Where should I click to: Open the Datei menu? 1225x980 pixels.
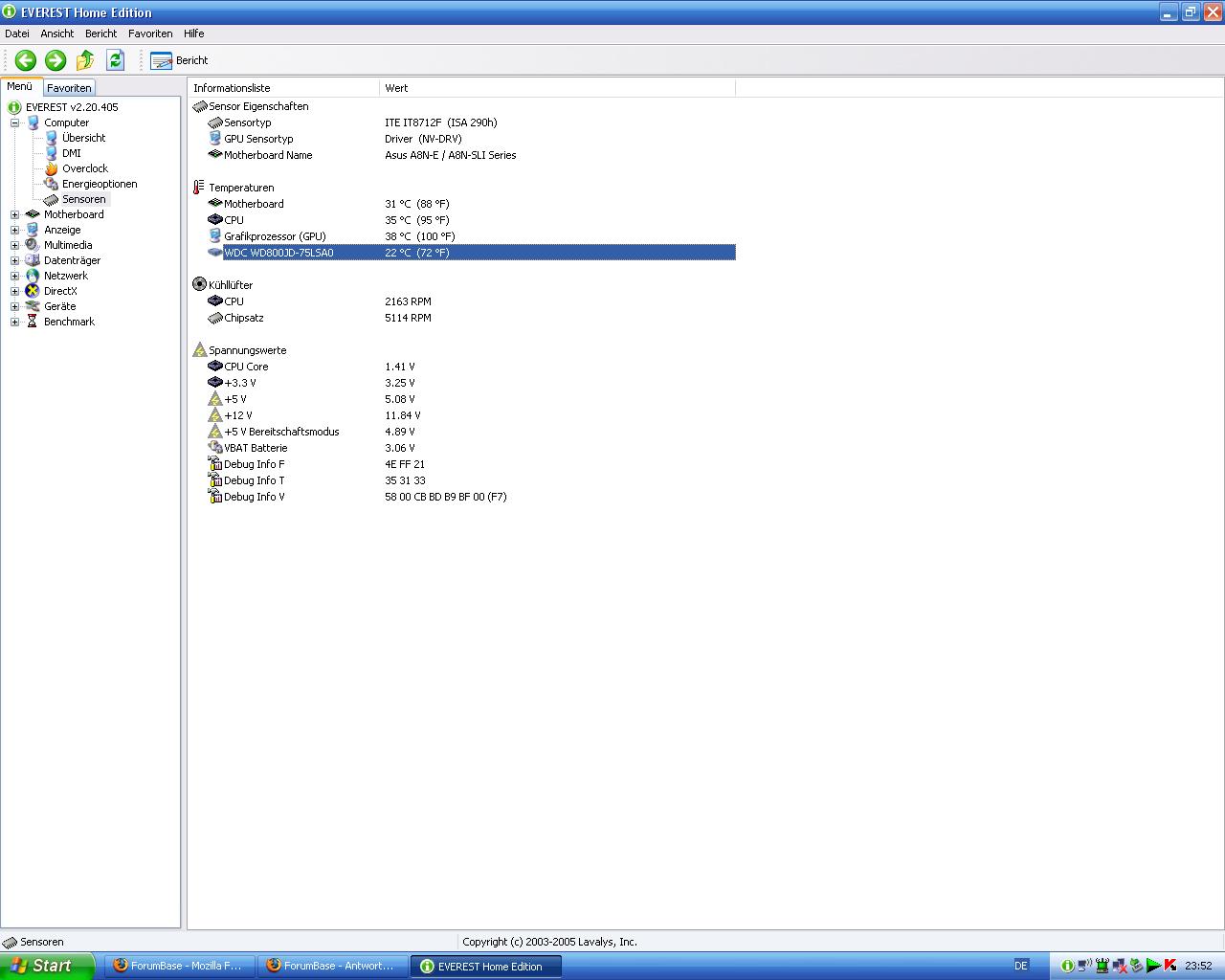click(x=17, y=33)
